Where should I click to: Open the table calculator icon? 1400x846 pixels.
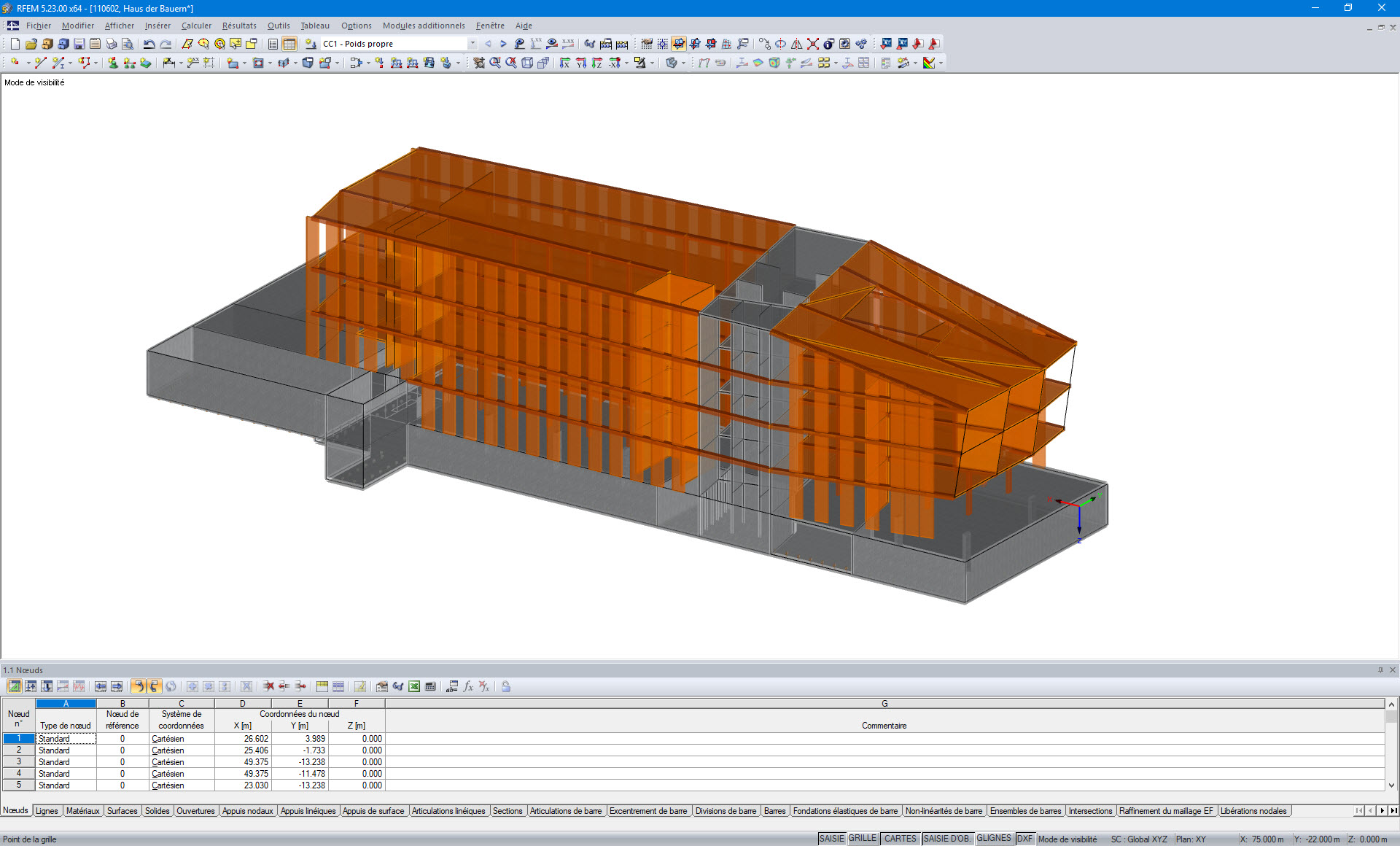tap(431, 686)
